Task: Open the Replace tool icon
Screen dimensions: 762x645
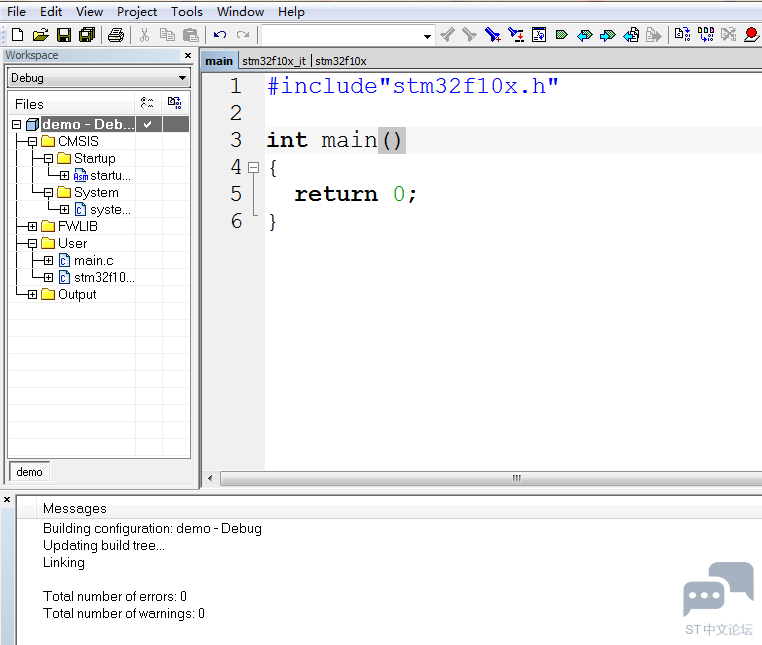Action: [516, 35]
